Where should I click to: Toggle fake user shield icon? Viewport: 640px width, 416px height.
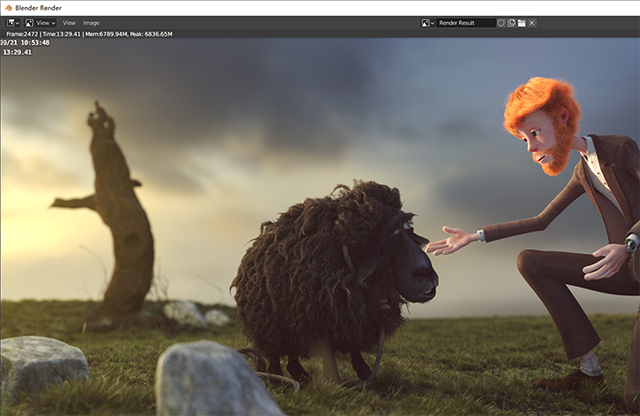[501, 23]
